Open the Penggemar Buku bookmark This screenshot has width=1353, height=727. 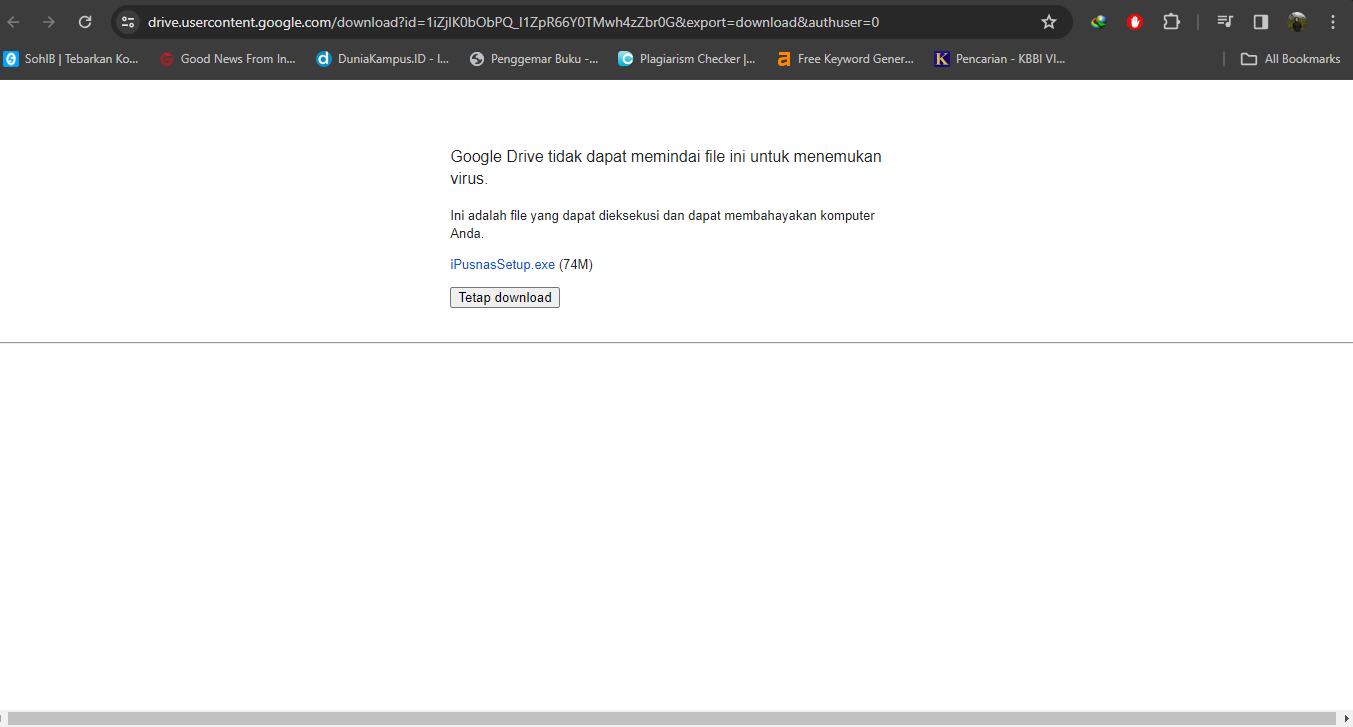(x=534, y=59)
